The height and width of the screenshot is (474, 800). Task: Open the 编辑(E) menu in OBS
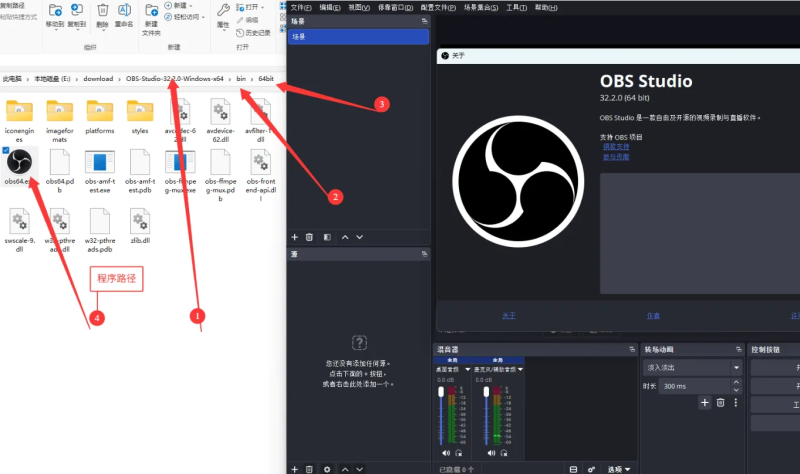pos(330,8)
